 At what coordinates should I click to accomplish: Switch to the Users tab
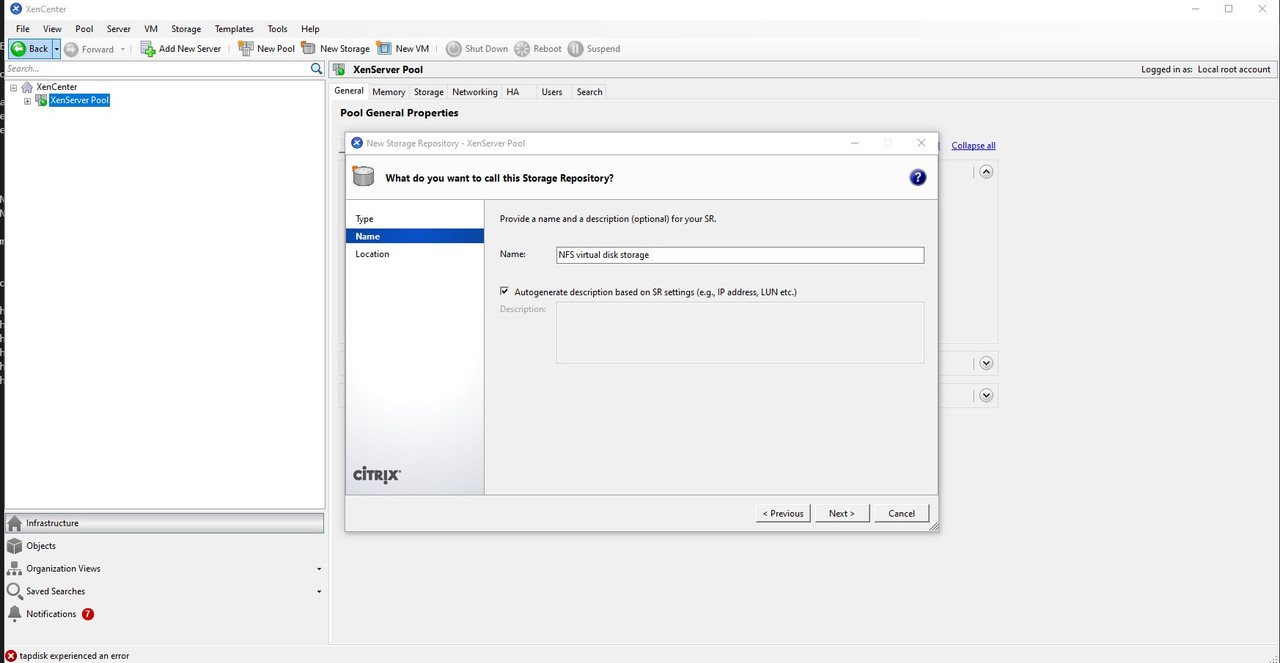[552, 92]
